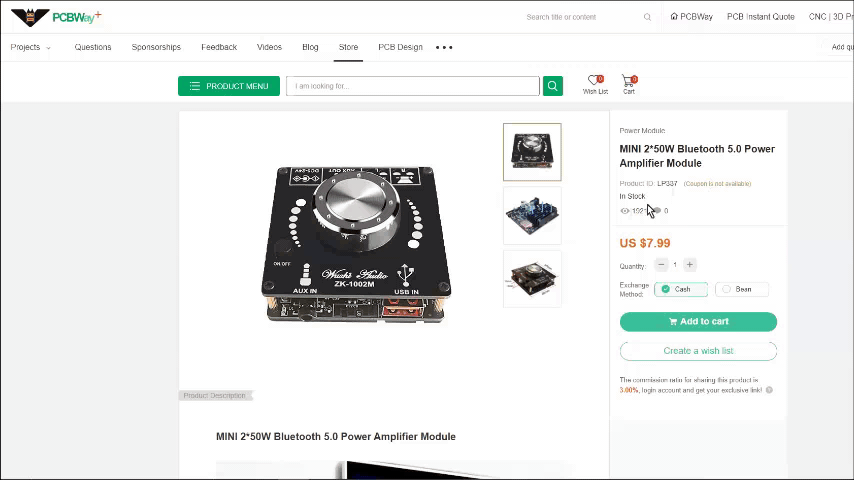
Task: Select Cash exchange method
Action: click(x=681, y=289)
